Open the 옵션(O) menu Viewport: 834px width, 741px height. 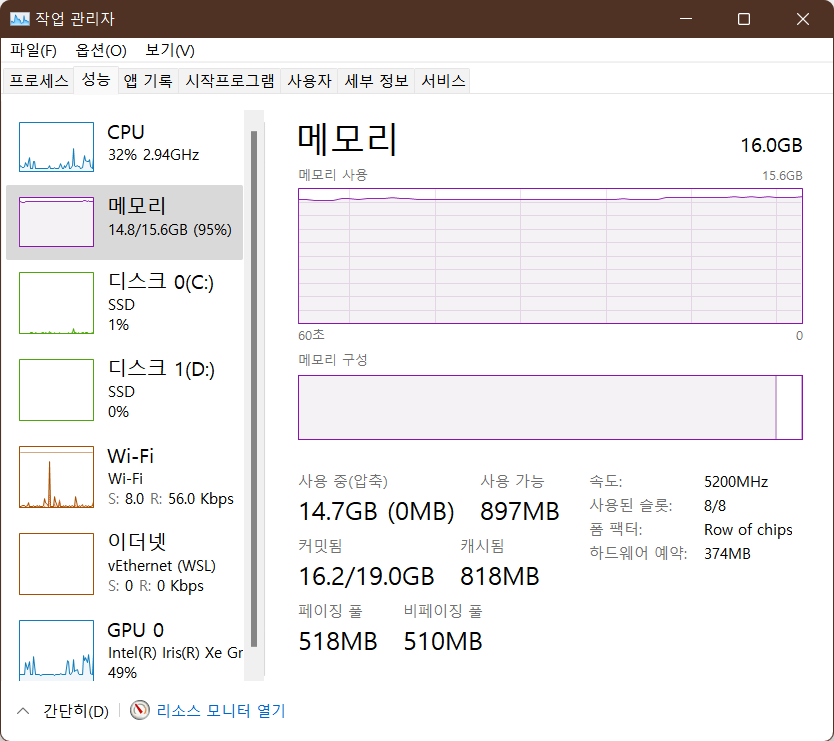pyautogui.click(x=101, y=51)
